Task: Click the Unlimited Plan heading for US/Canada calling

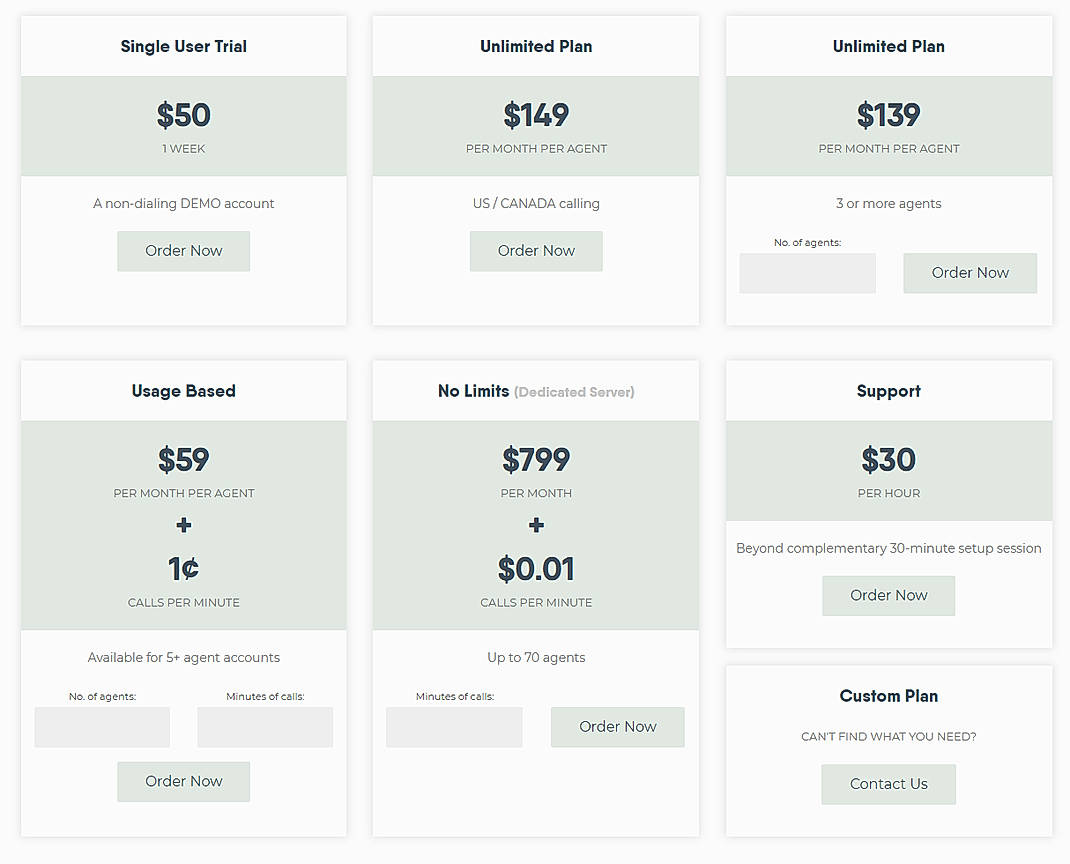Action: (536, 46)
